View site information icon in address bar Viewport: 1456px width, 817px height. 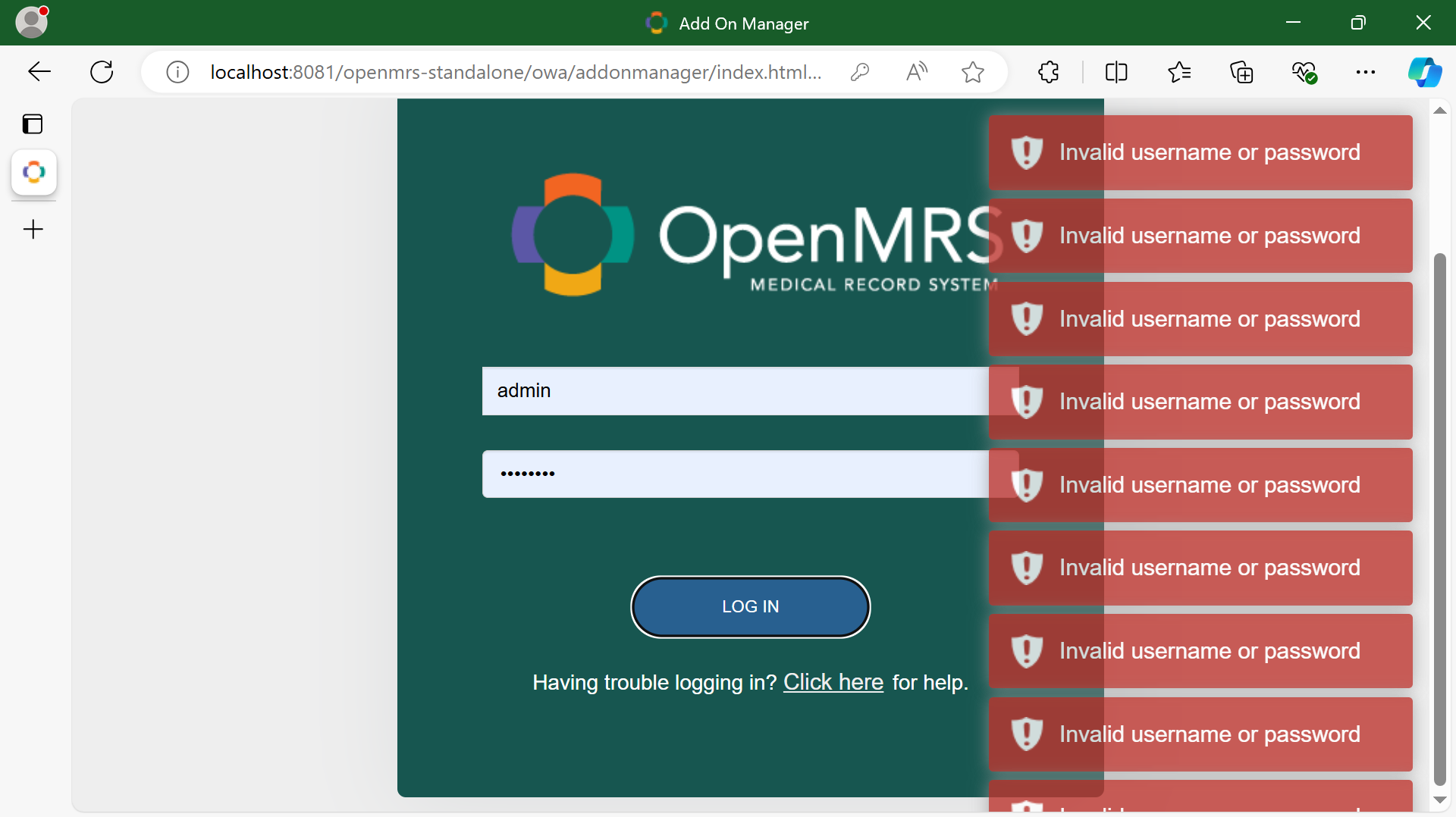(177, 72)
